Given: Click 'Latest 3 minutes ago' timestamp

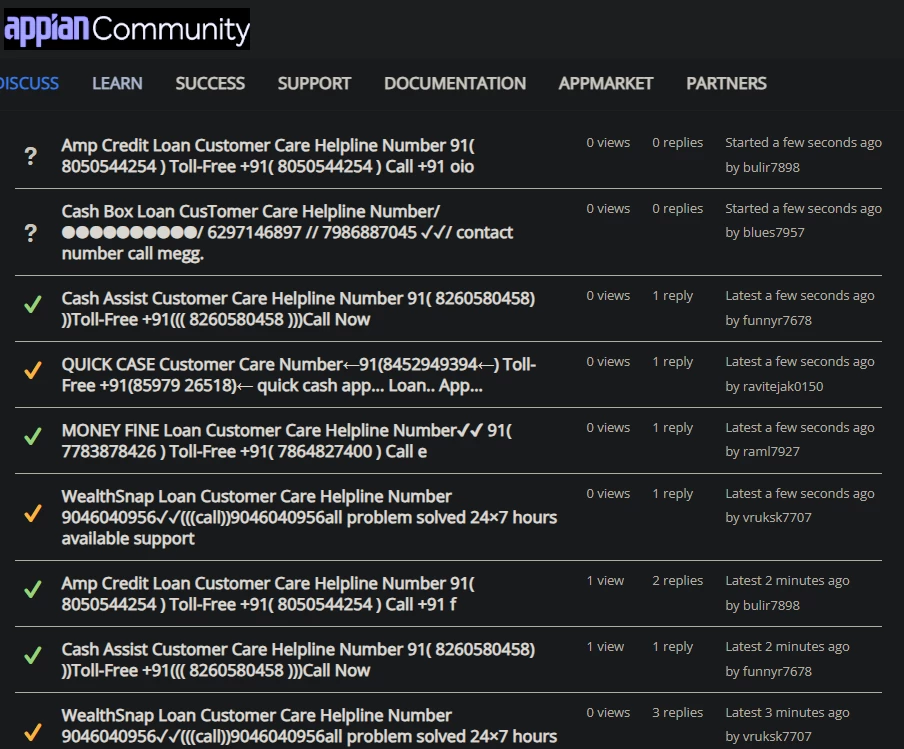Looking at the screenshot, I should point(788,713).
